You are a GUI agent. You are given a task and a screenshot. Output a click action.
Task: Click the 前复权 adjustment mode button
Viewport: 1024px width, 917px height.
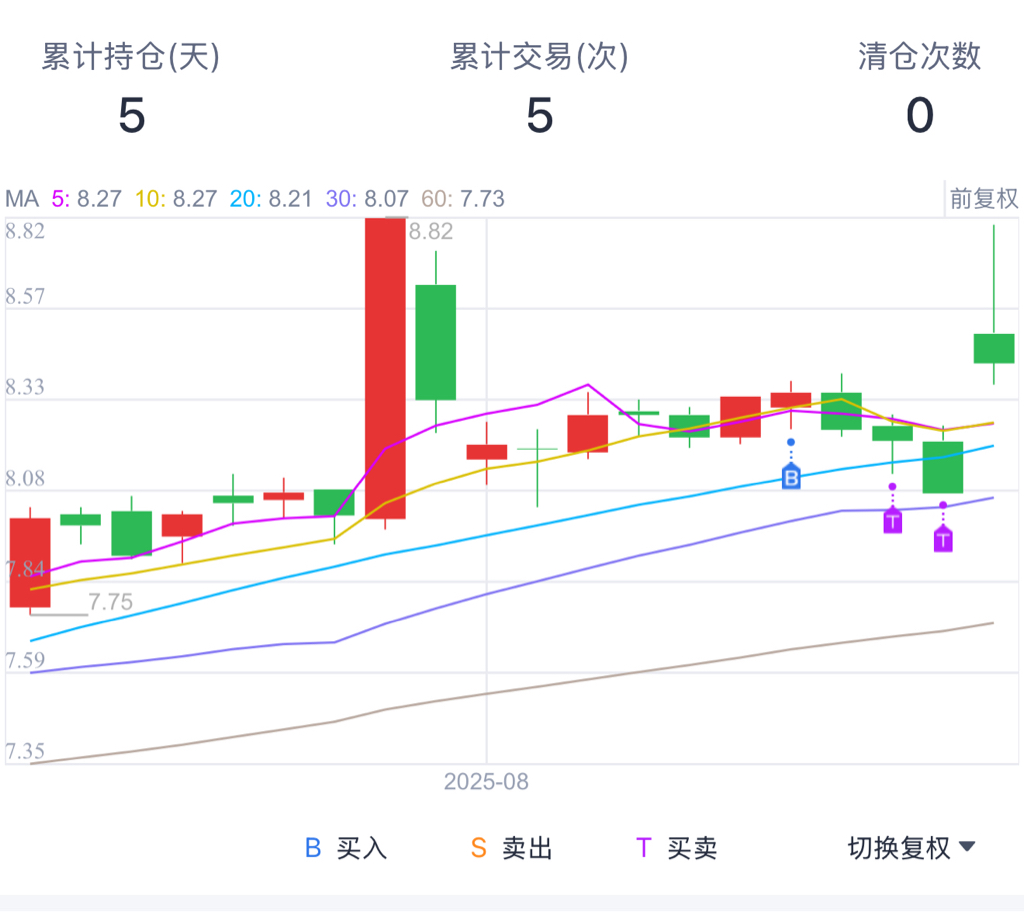(983, 199)
